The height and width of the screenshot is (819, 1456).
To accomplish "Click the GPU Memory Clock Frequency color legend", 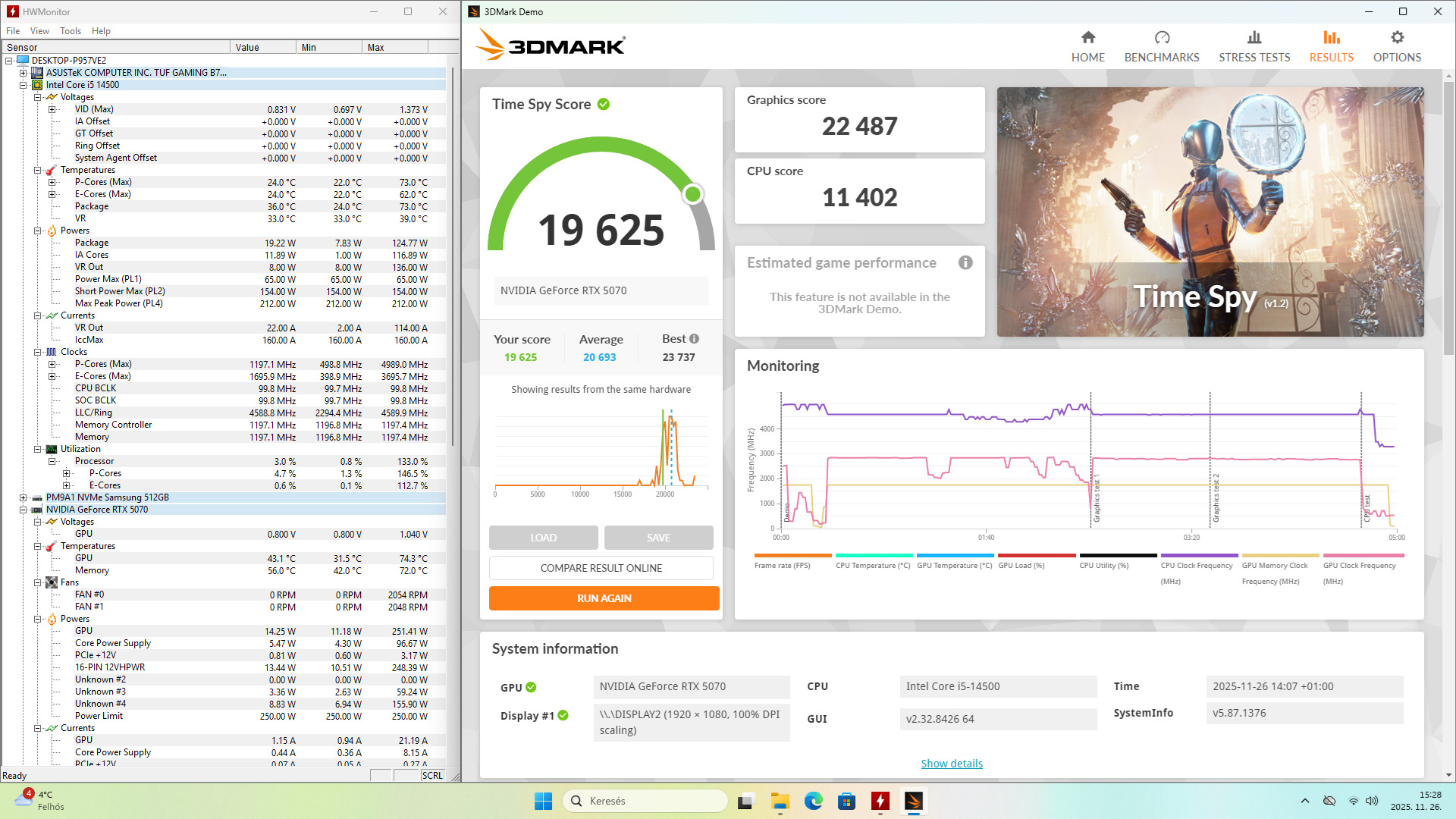I will [1279, 556].
